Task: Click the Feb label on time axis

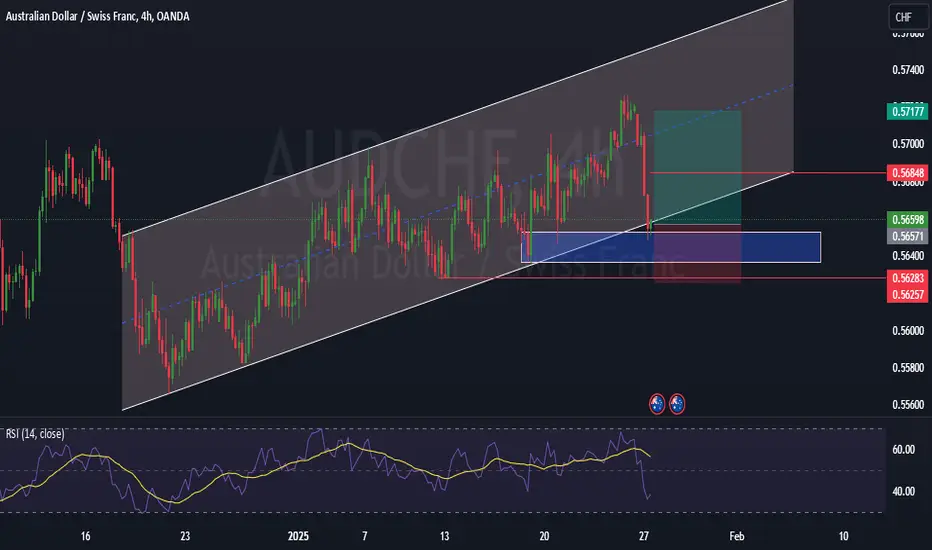Action: [736, 536]
